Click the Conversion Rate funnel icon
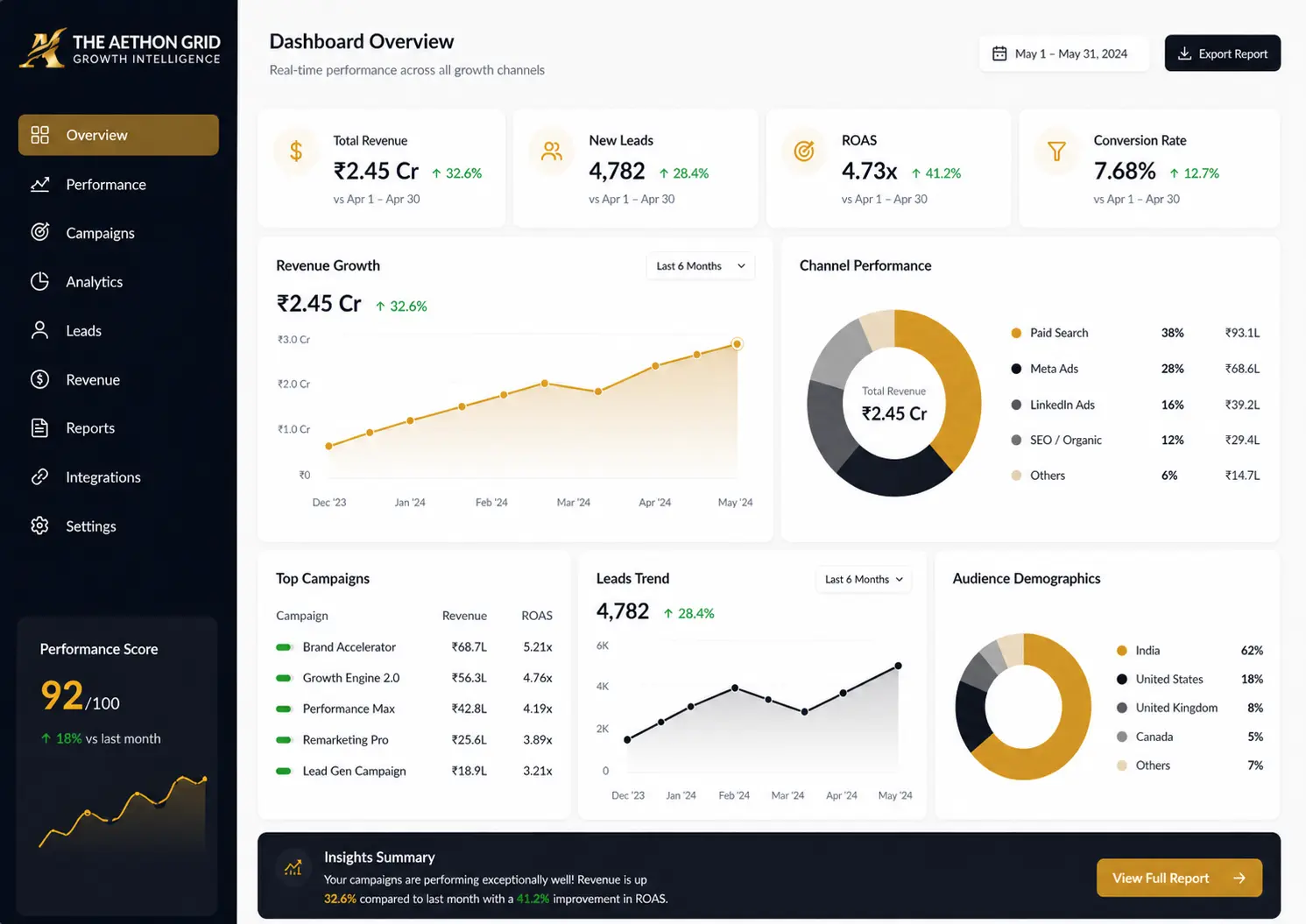Viewport: 1306px width, 924px height. click(x=1056, y=152)
